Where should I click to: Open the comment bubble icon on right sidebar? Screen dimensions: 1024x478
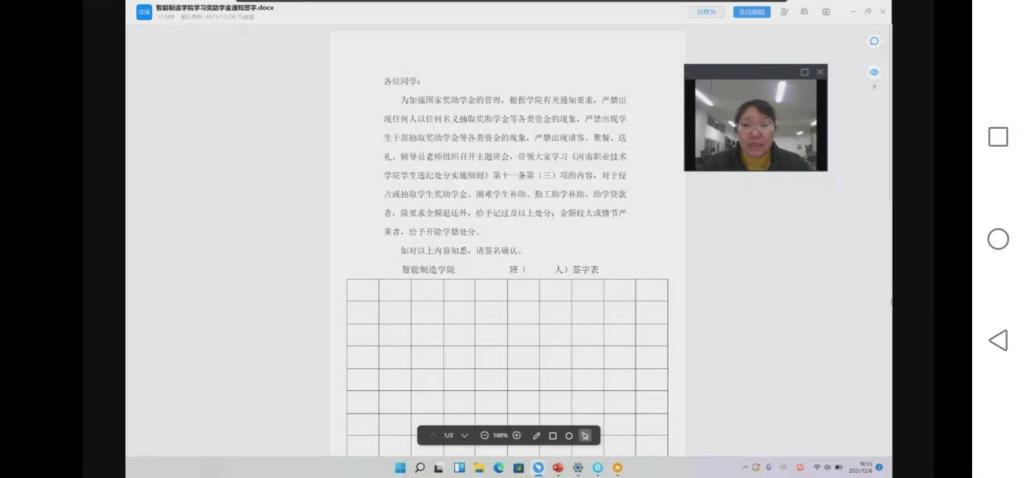click(874, 42)
